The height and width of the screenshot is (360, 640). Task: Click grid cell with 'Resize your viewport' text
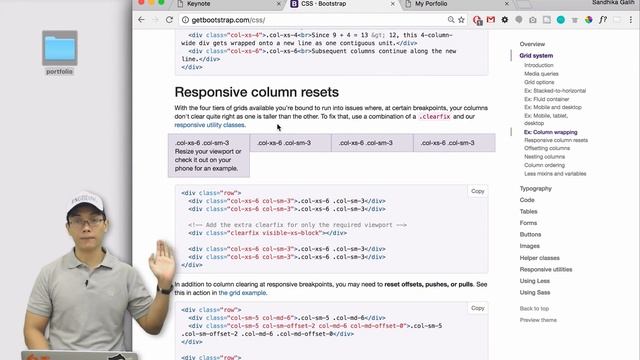[209, 156]
